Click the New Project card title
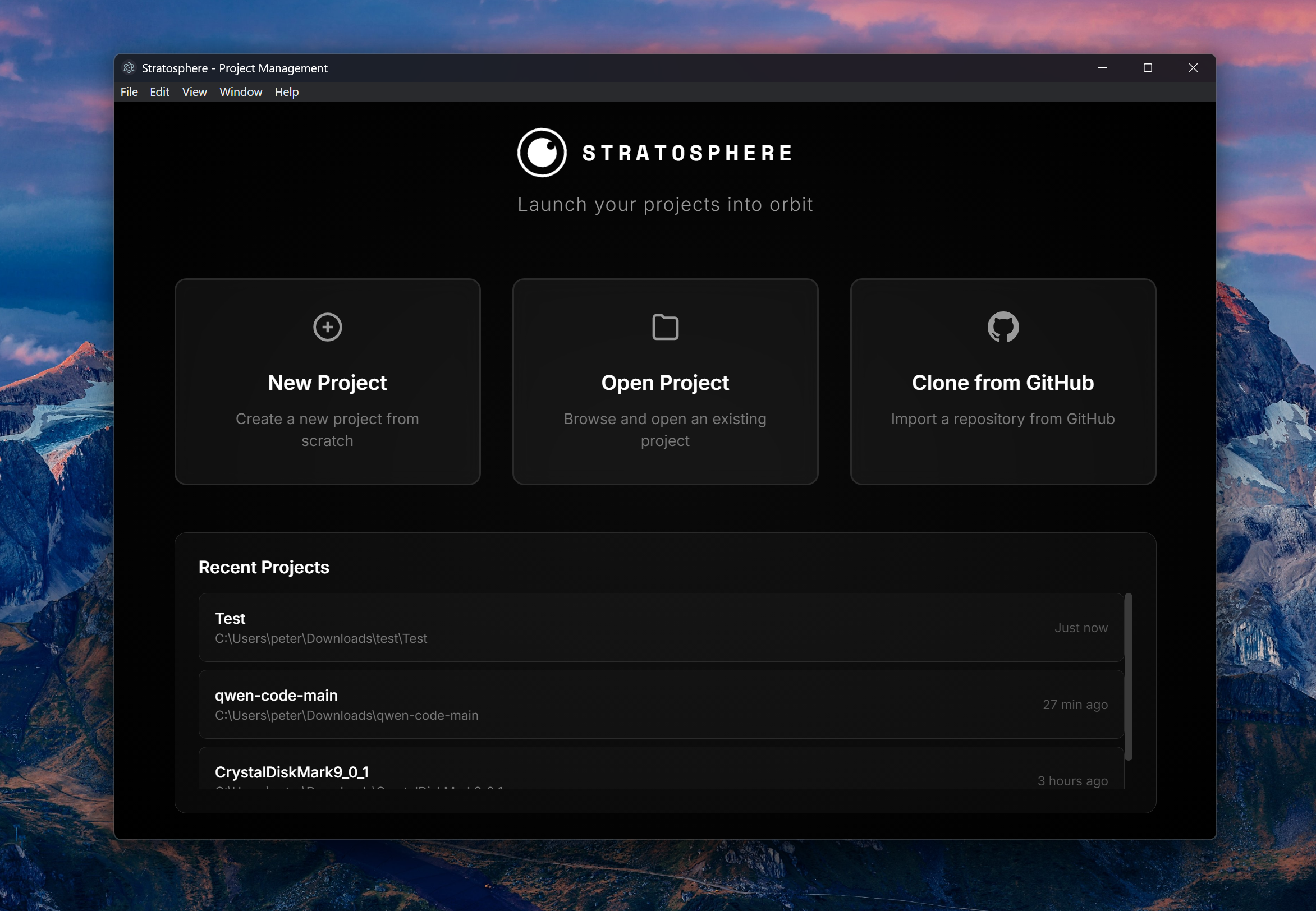The height and width of the screenshot is (911, 1316). coord(327,383)
